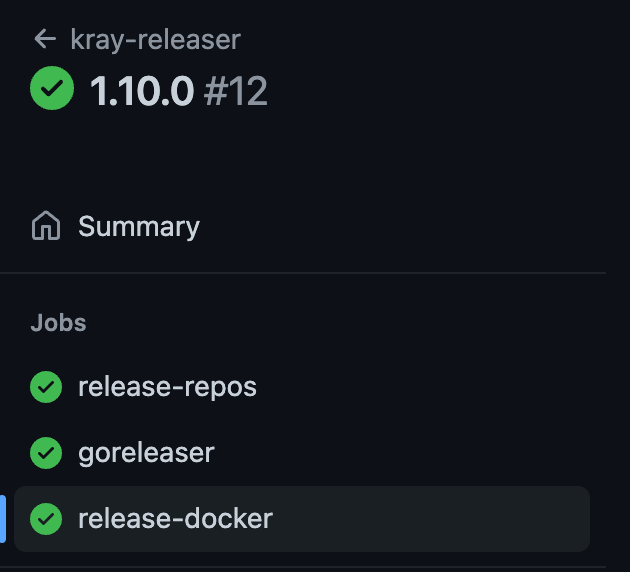Select the 1.10.0 run title
This screenshot has width=630, height=572.
142,91
